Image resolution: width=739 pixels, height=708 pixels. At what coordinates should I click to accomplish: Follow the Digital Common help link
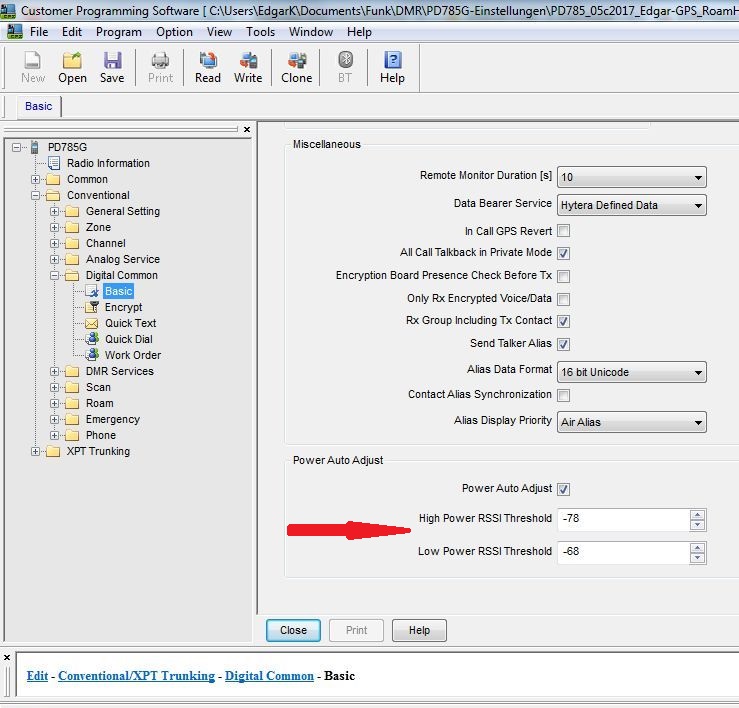pyautogui.click(x=269, y=676)
